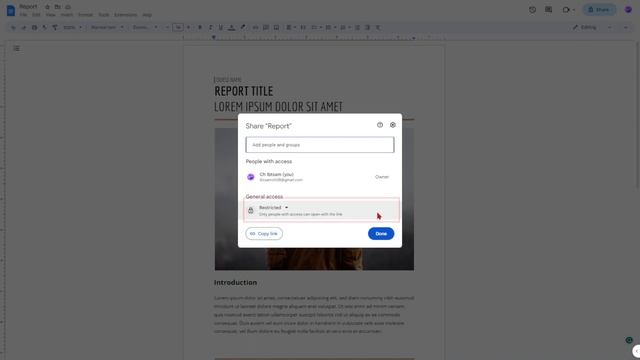This screenshot has height=360, width=640.
Task: Open the highlight color picker
Action: 243,27
